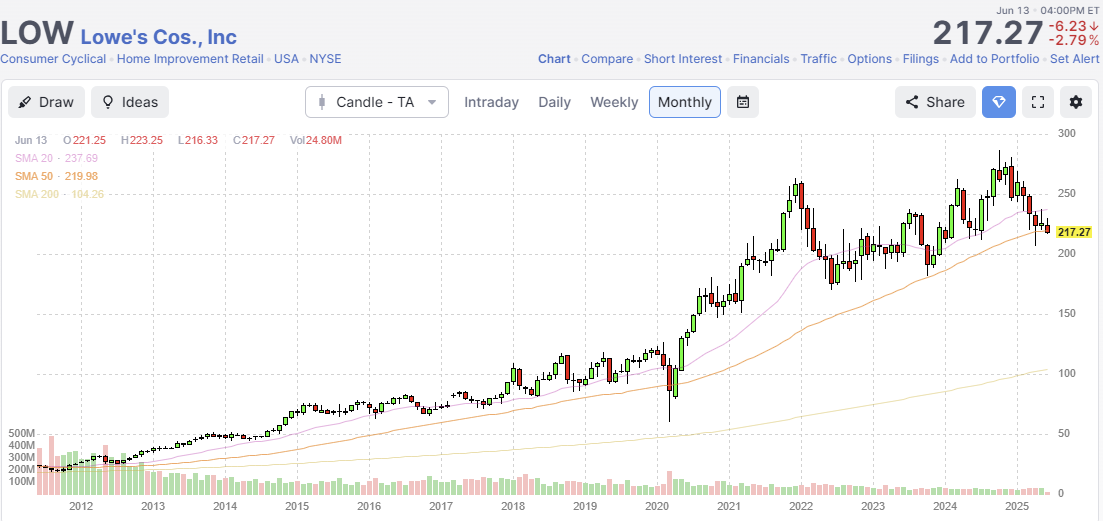Click the 2025 year label on time axis
1103x521 pixels.
[x=1016, y=506]
